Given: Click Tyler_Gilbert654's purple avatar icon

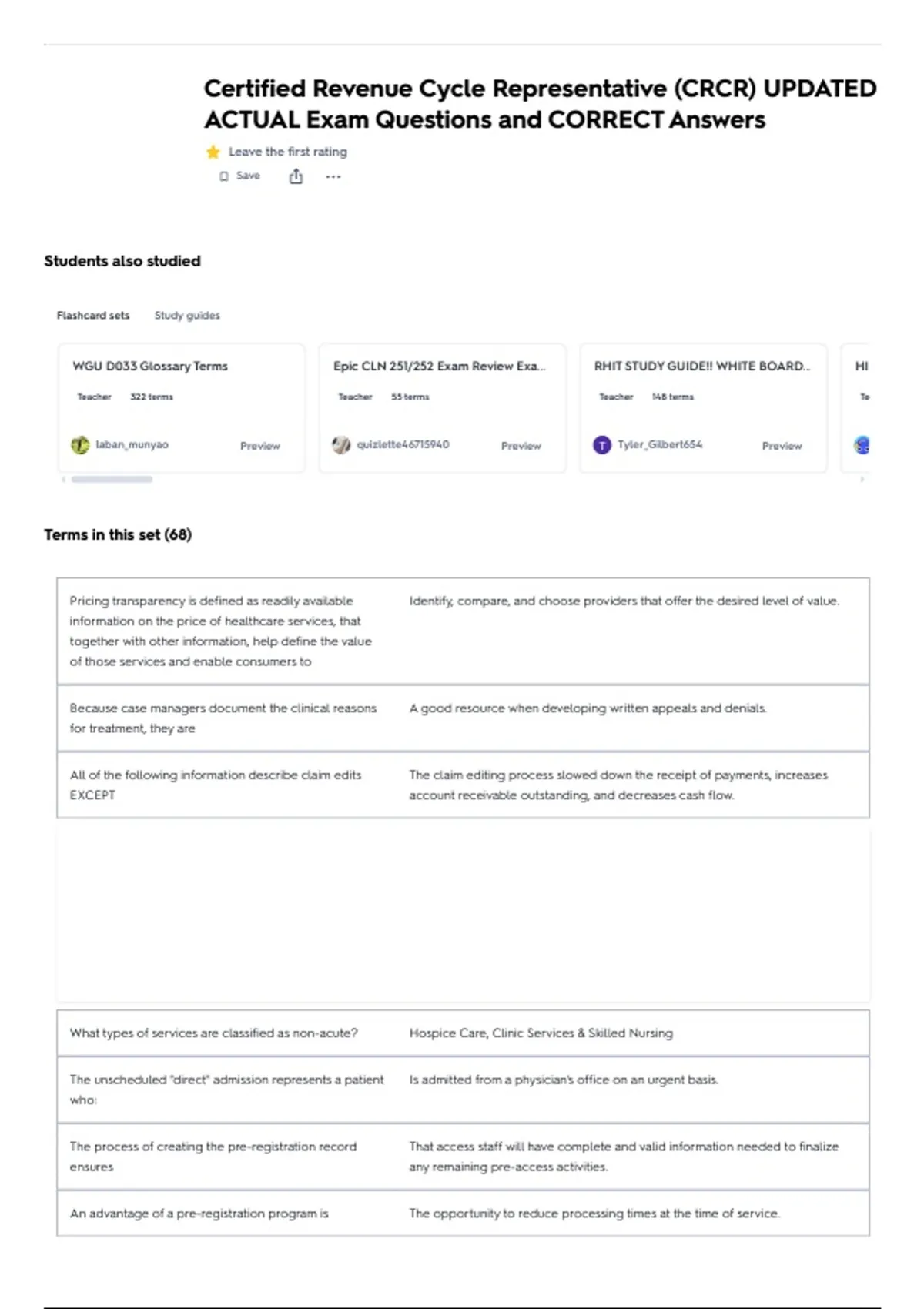Looking at the screenshot, I should [602, 445].
